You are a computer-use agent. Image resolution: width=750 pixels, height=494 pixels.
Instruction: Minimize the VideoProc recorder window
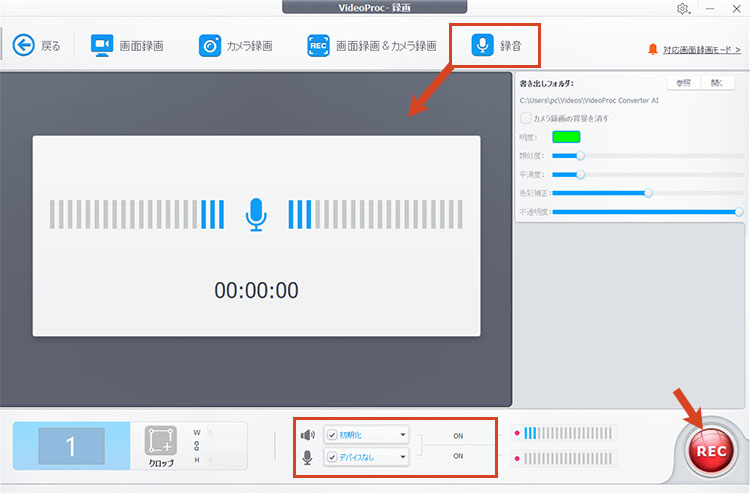(710, 9)
